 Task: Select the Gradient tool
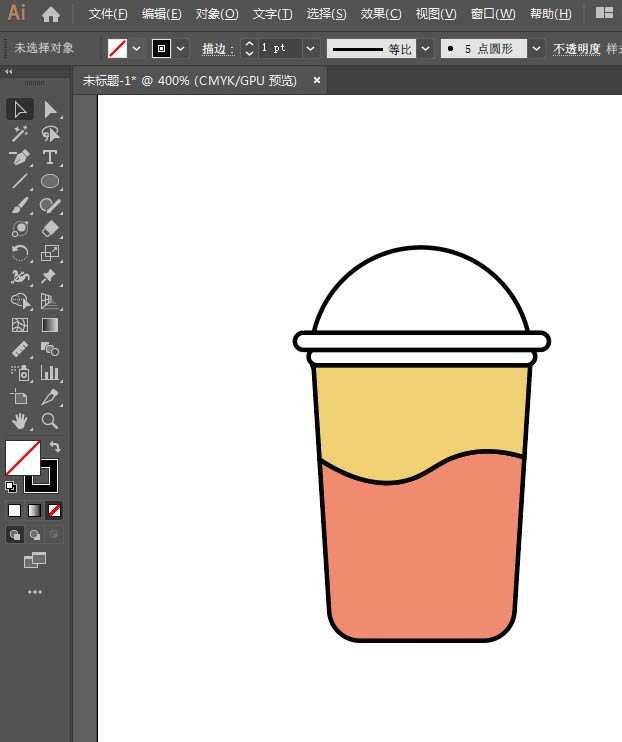pos(49,325)
